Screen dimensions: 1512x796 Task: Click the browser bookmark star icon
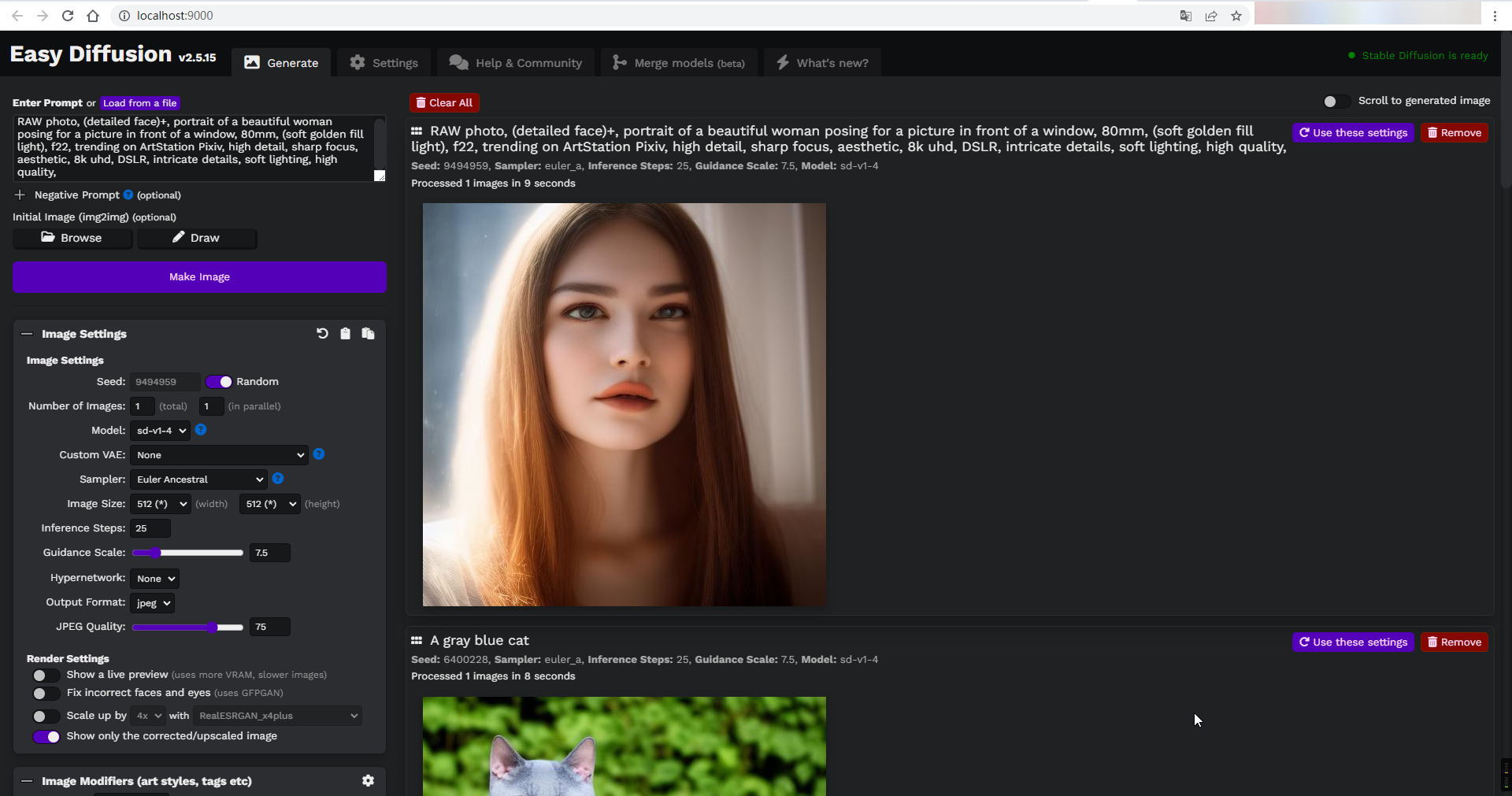(x=1236, y=16)
